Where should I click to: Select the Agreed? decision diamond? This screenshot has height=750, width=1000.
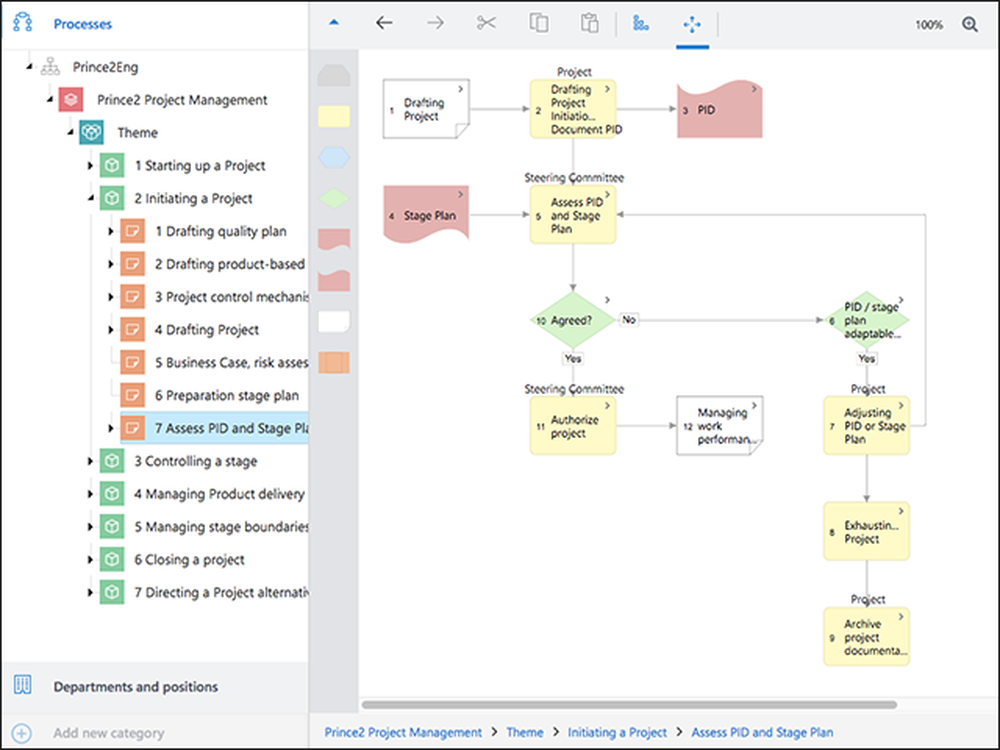click(573, 320)
